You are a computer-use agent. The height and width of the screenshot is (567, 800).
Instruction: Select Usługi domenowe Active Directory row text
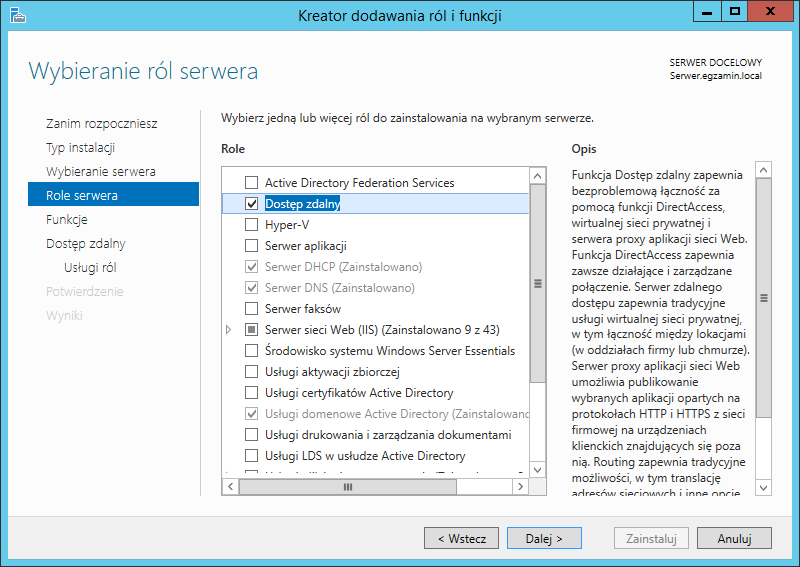coord(397,413)
